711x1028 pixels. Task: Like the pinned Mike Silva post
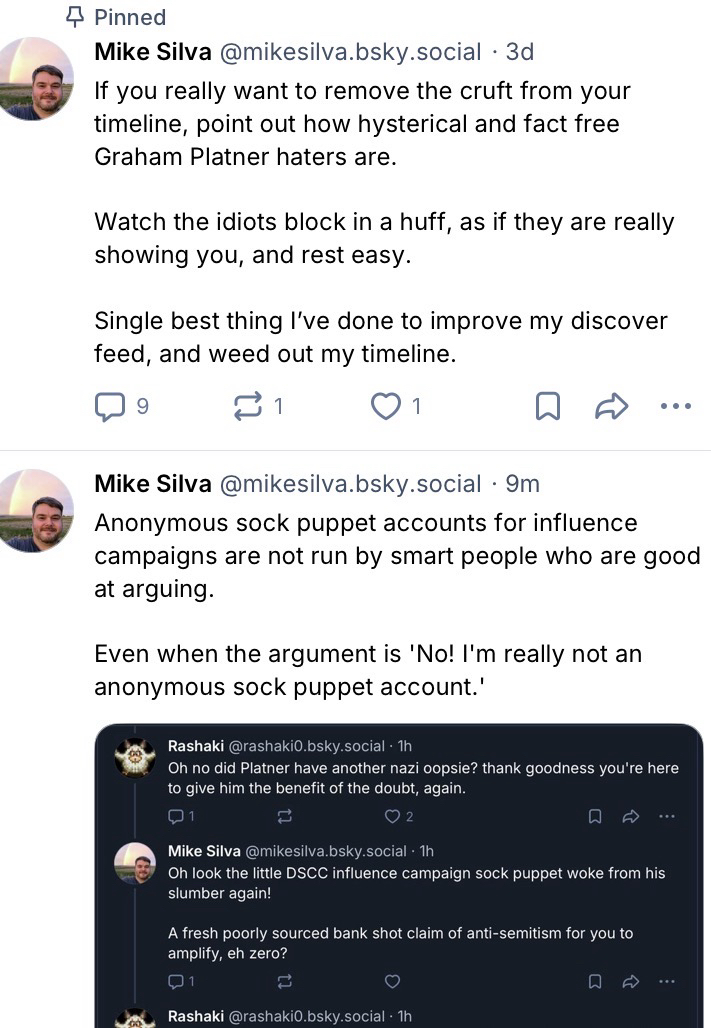click(x=384, y=406)
